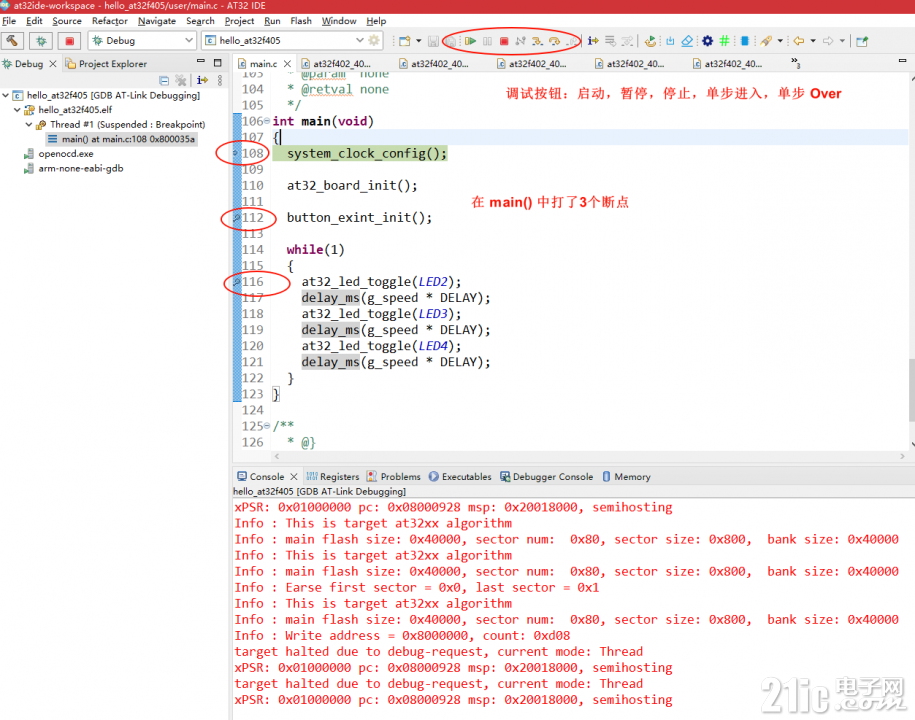
Task: Select the main() at main.c:108 stack frame
Action: (121, 139)
